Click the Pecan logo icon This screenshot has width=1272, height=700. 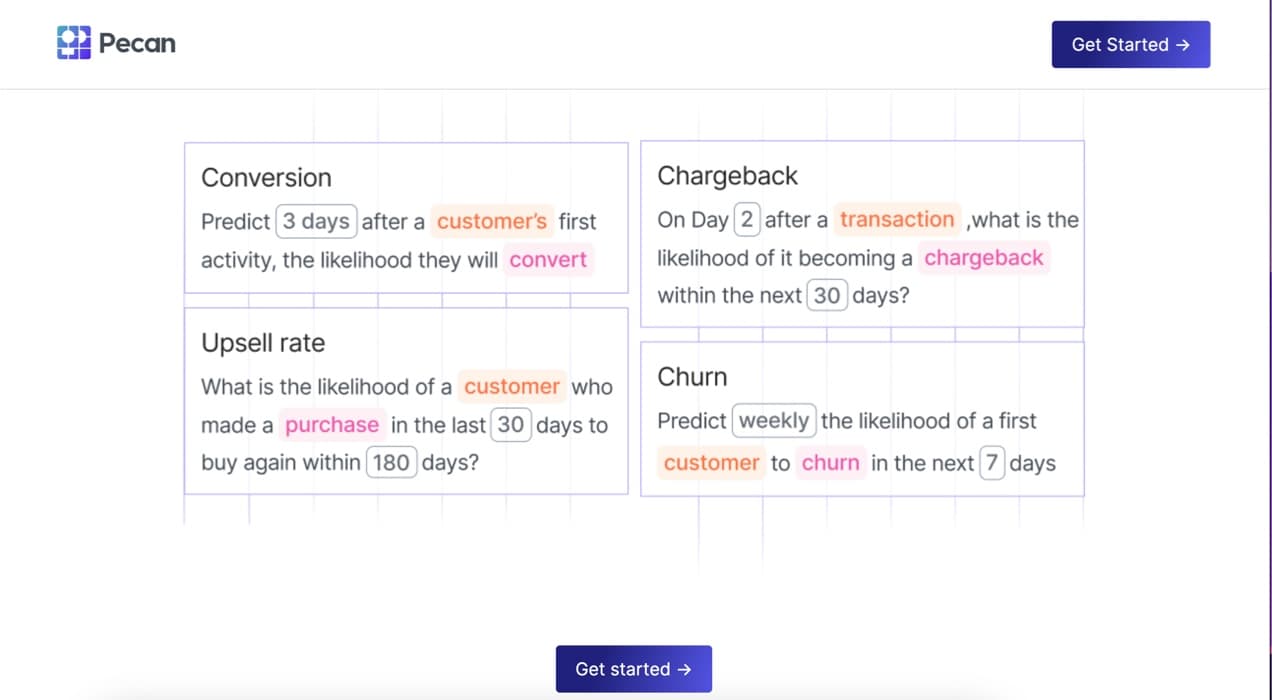point(74,43)
